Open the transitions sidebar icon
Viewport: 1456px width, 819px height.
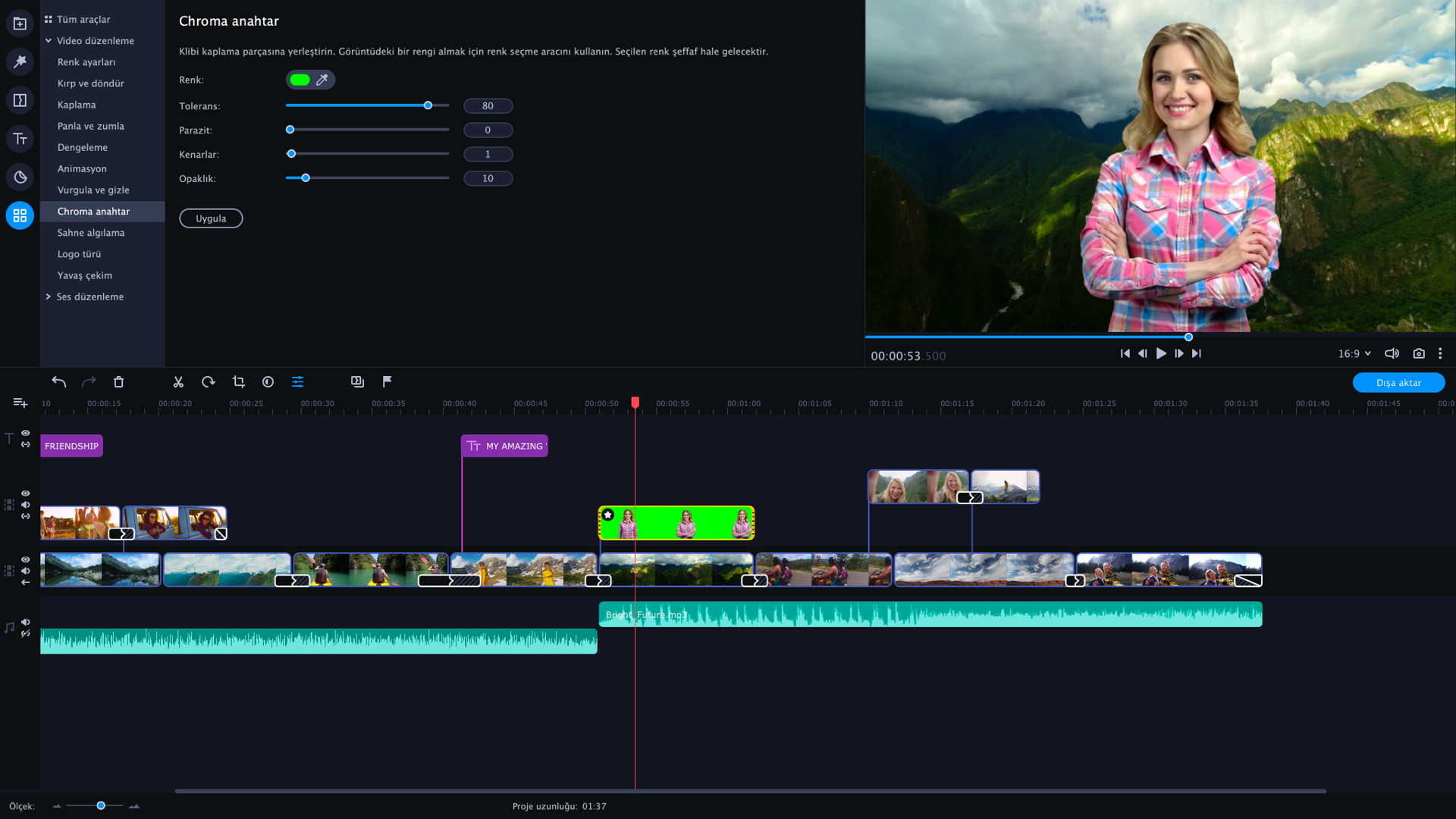point(20,100)
